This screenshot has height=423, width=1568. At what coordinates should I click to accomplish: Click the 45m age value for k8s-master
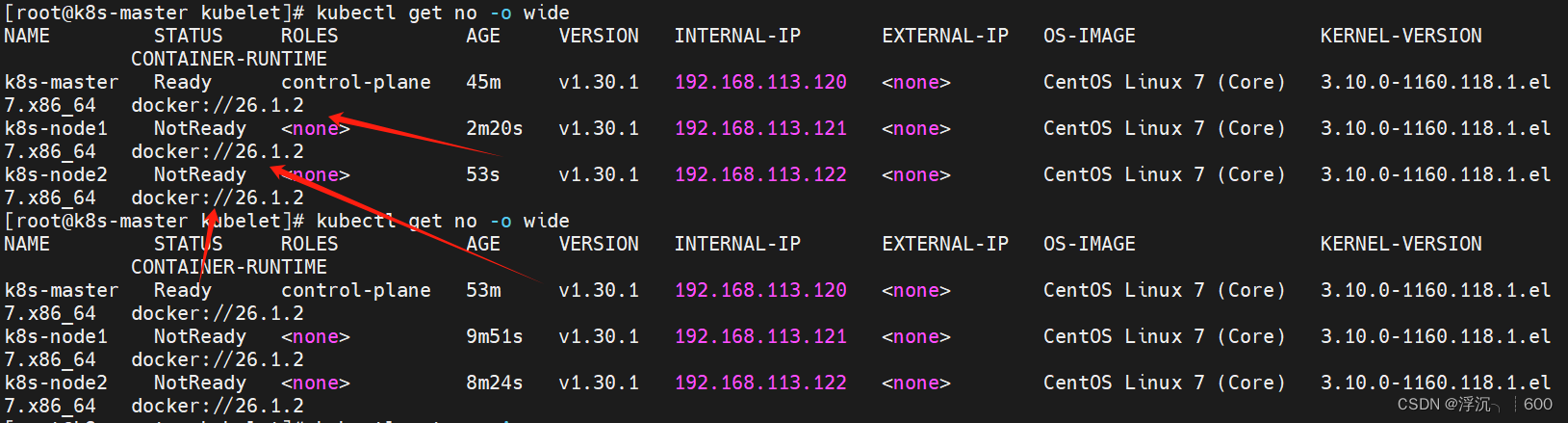(x=484, y=82)
